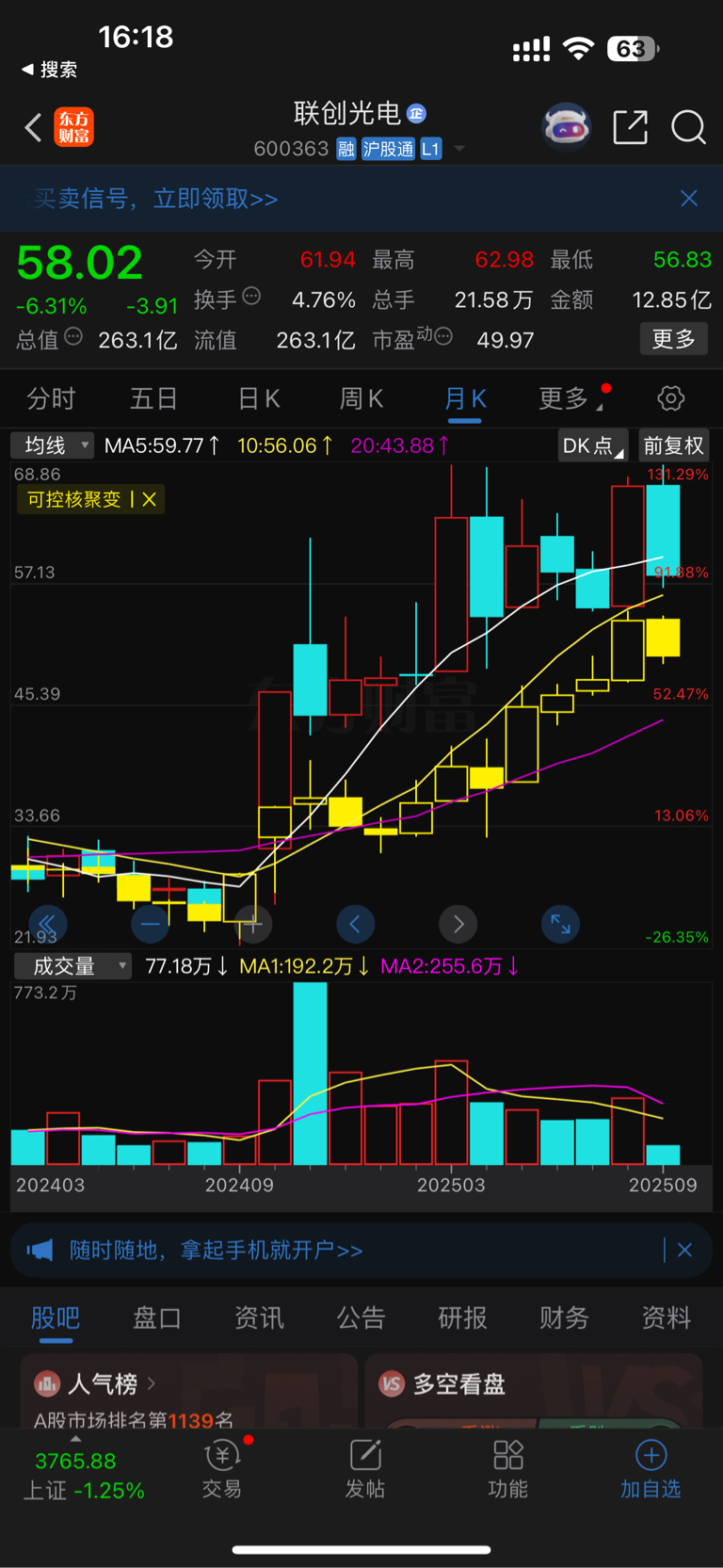
Task: Open the 可控核聚变 concept tag
Action: pyautogui.click(x=73, y=499)
